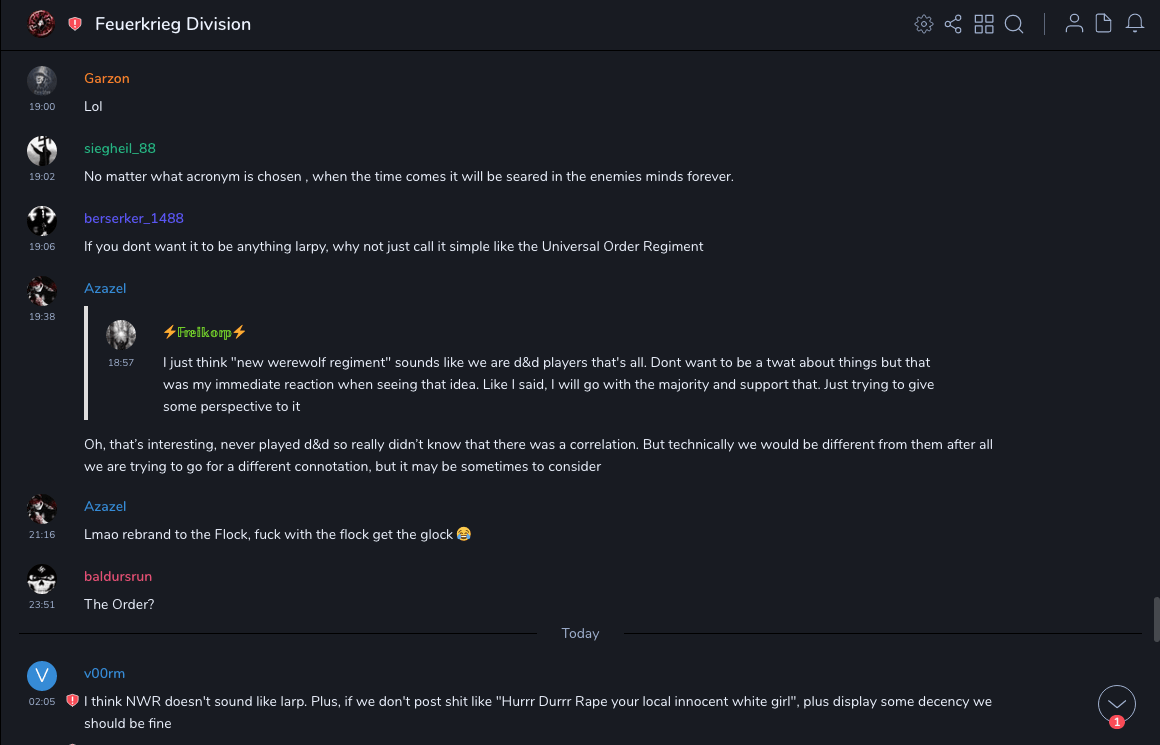Click the blue V avatar for v00rm

41,676
